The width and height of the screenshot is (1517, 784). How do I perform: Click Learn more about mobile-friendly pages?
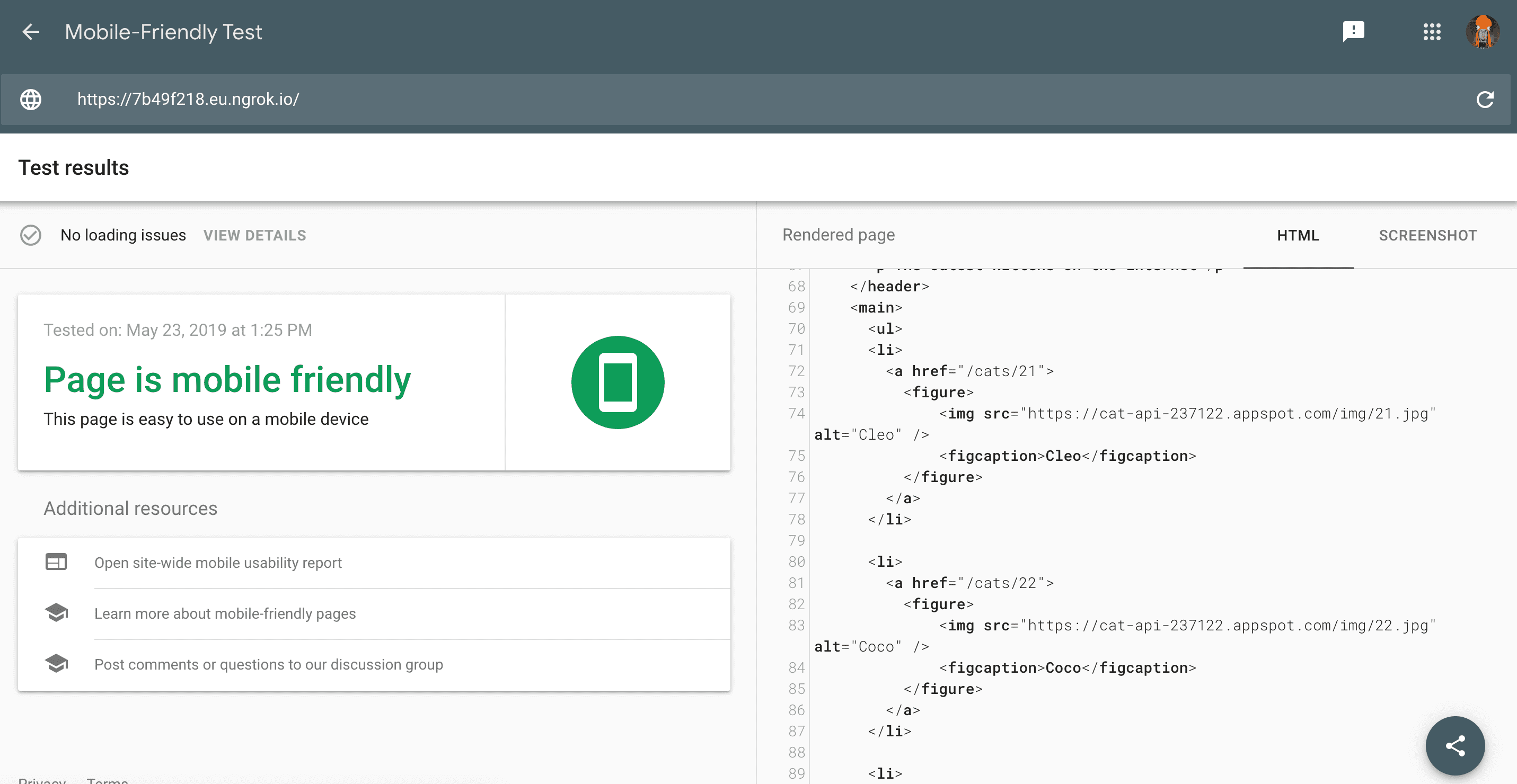point(224,613)
